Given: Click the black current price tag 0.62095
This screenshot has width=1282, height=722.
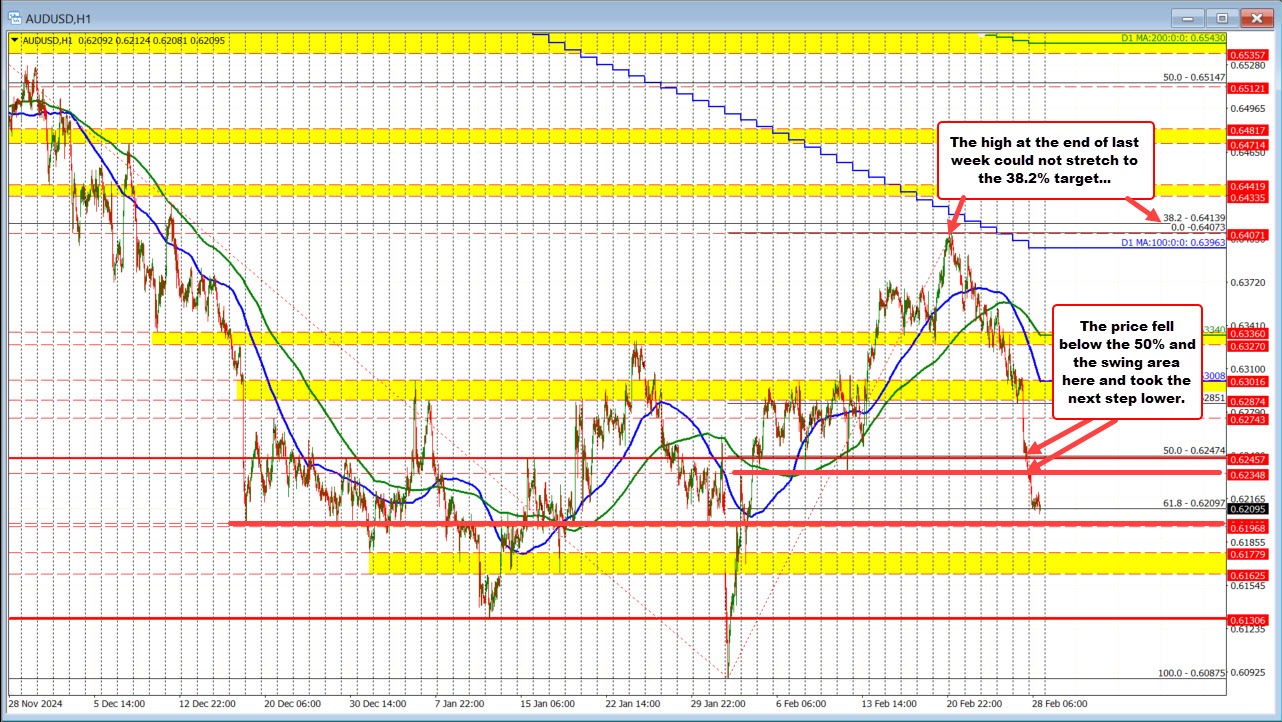Looking at the screenshot, I should [1249, 510].
